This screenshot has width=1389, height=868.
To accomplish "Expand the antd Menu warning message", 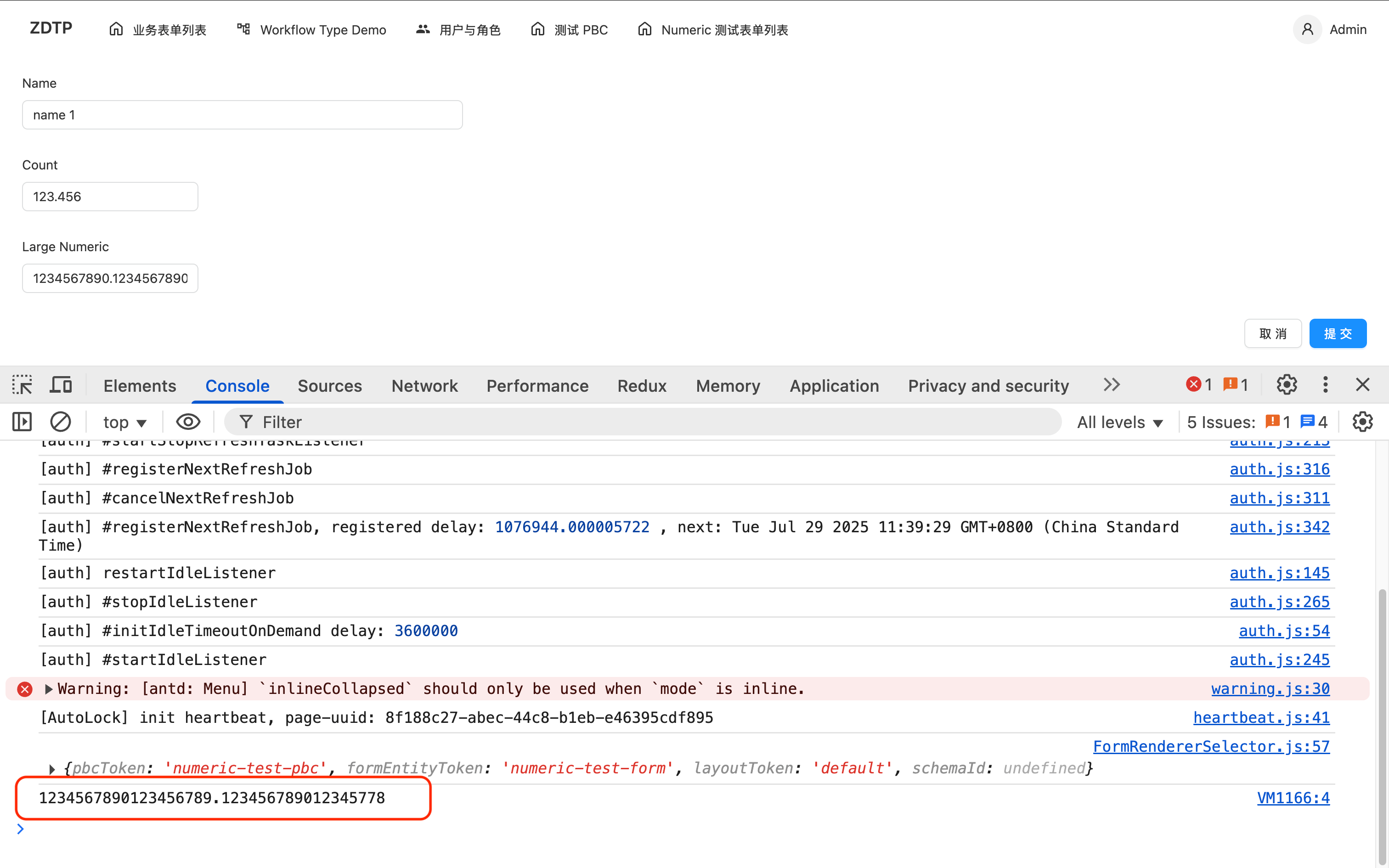I will (49, 689).
